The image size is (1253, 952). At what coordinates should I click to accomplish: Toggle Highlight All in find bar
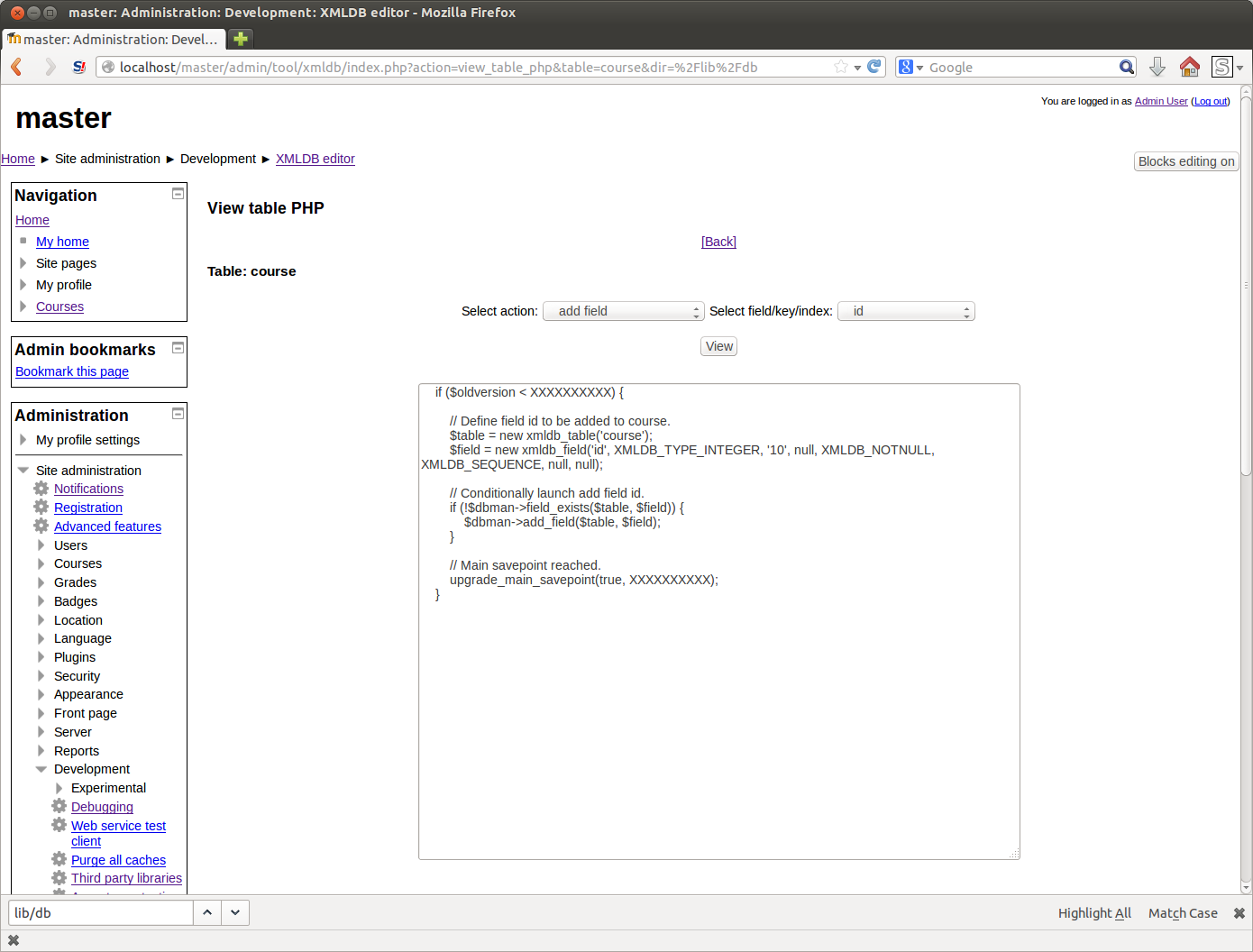click(x=1094, y=913)
